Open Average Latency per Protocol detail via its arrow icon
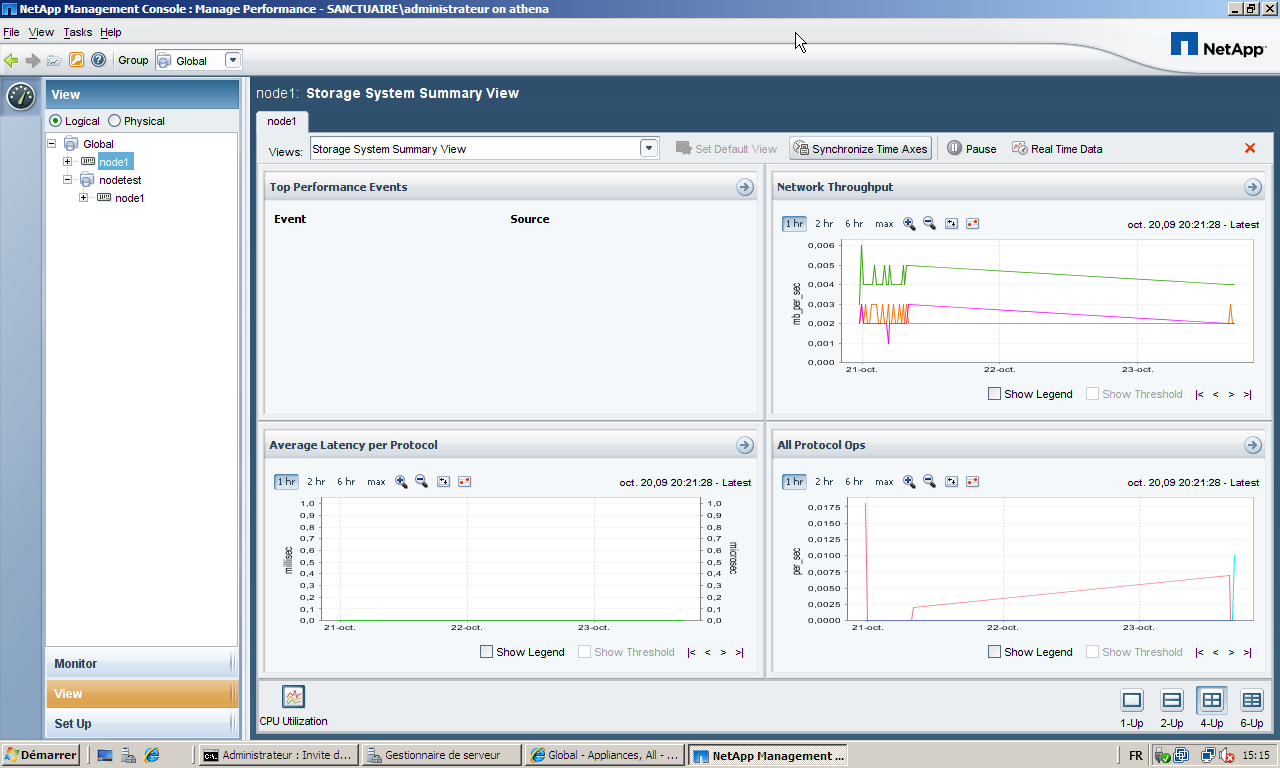 745,445
